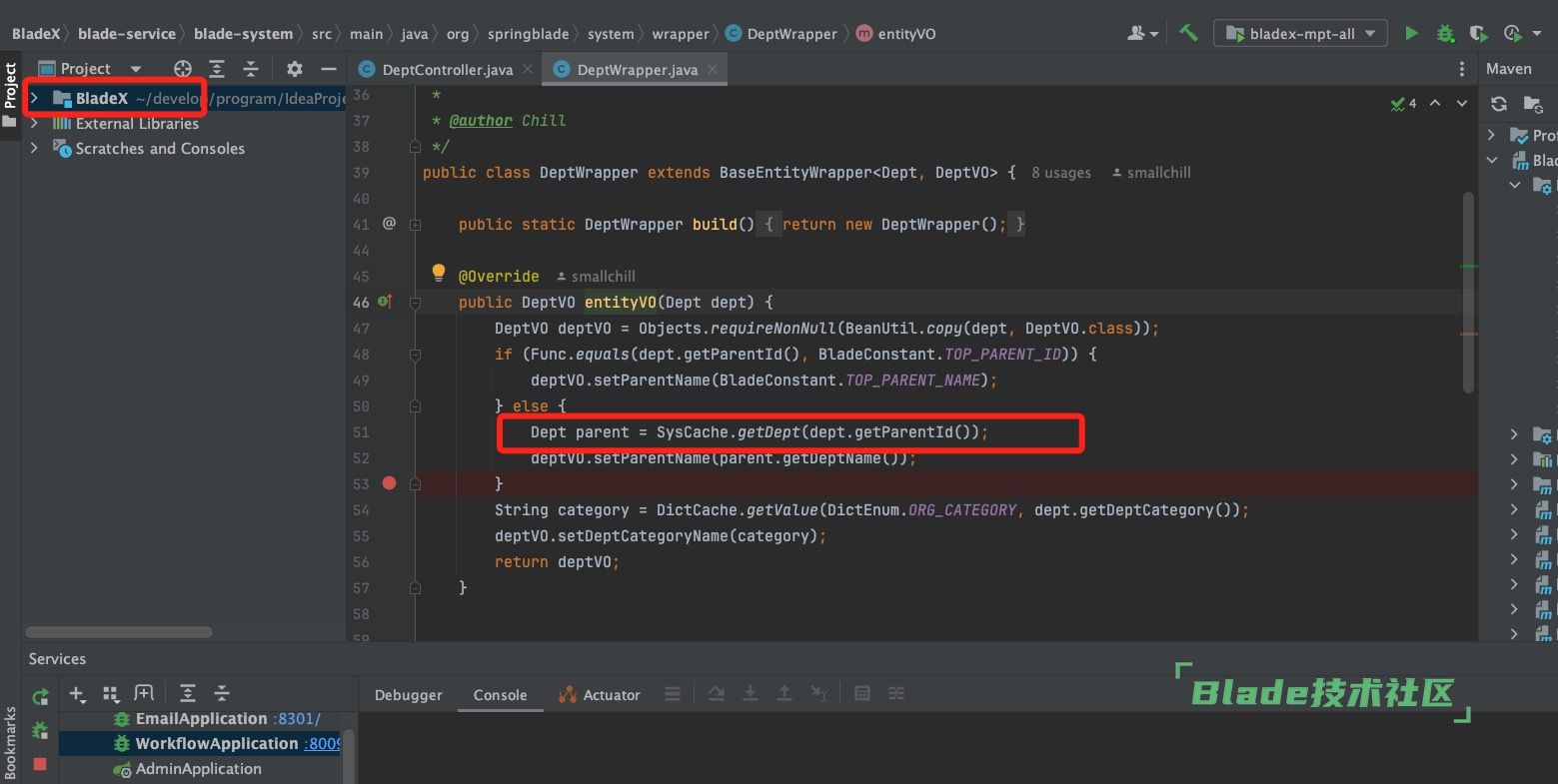The height and width of the screenshot is (784, 1558).
Task: Build the project with the hammer icon
Action: (x=1188, y=33)
